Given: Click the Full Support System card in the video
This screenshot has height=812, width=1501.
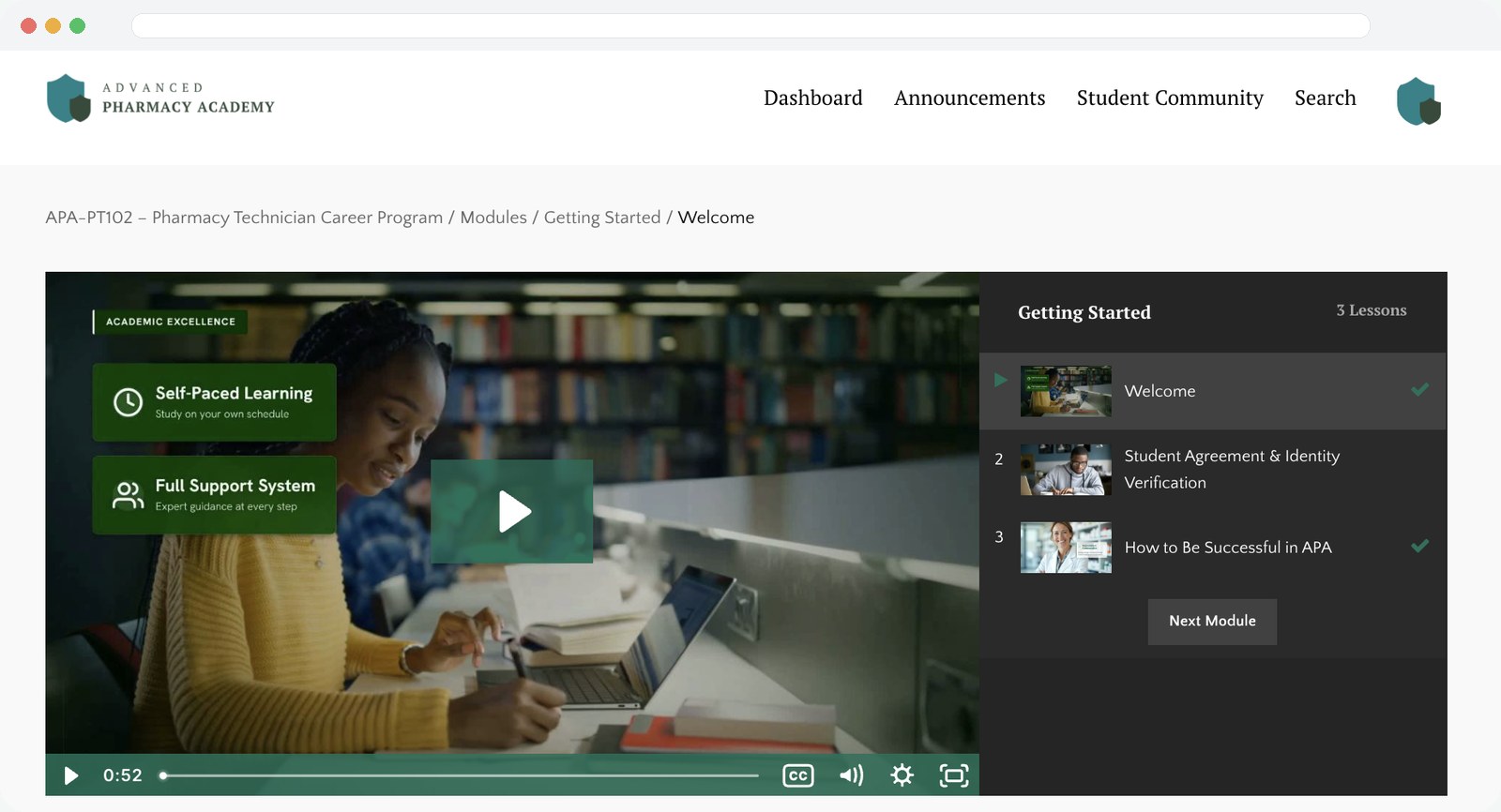Looking at the screenshot, I should coord(214,495).
